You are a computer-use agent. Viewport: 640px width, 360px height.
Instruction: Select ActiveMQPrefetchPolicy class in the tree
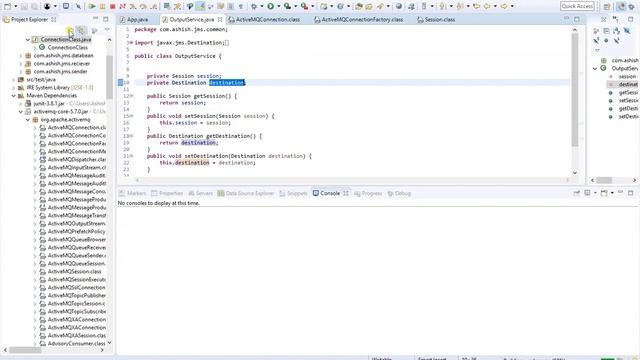[x=76, y=231]
